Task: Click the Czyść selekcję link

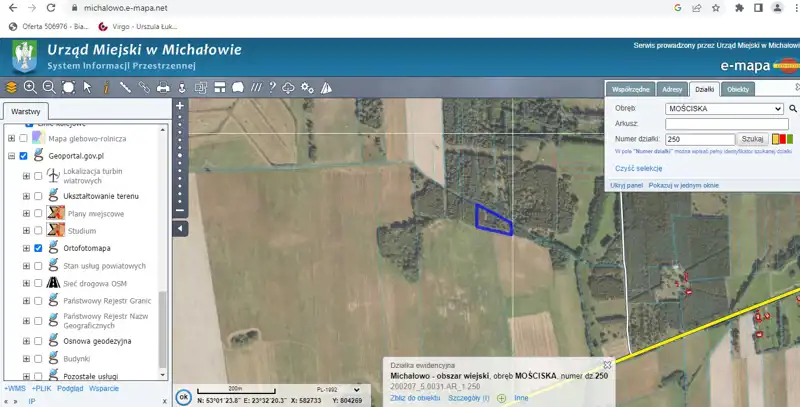Action: 638,169
